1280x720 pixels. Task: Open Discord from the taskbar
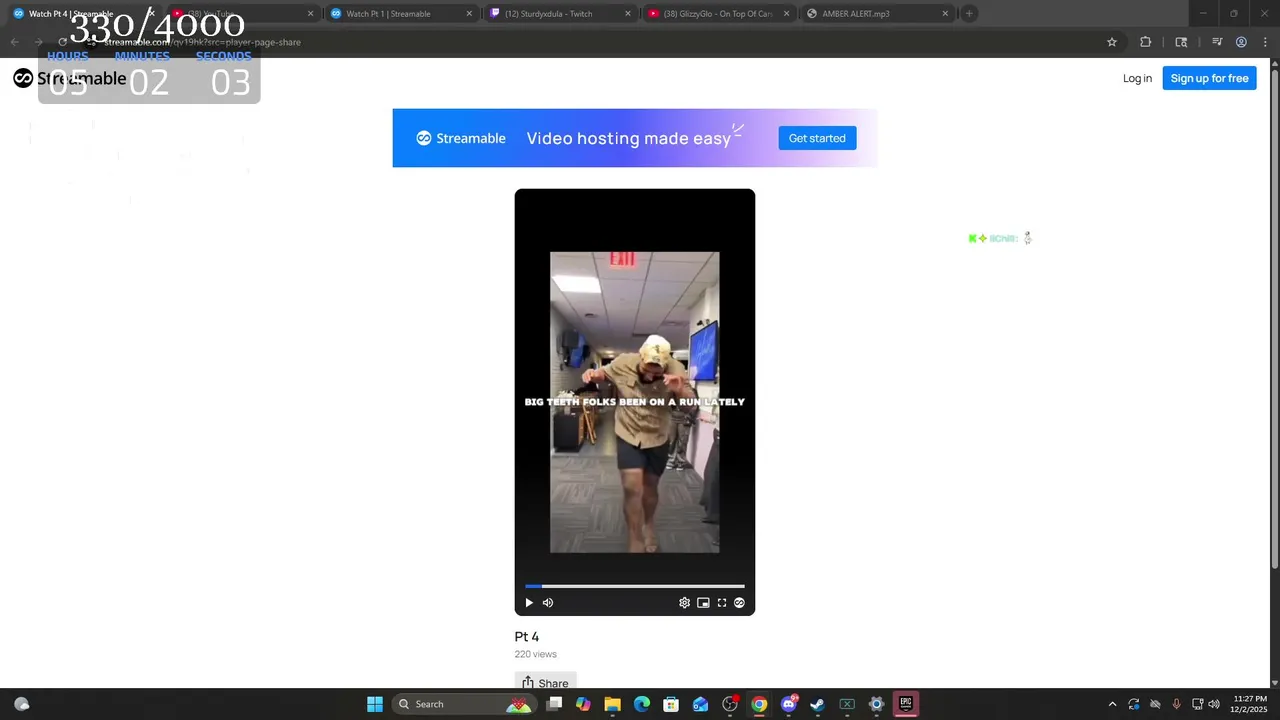point(789,704)
